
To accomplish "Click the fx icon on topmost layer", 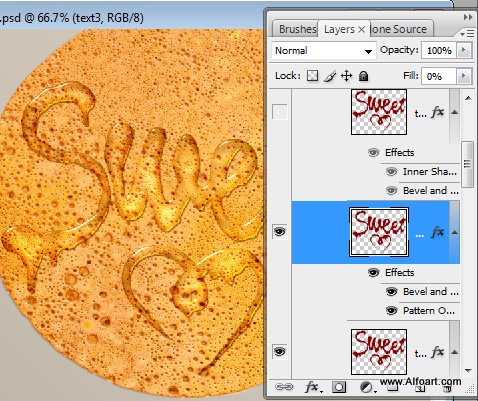I will coord(438,112).
